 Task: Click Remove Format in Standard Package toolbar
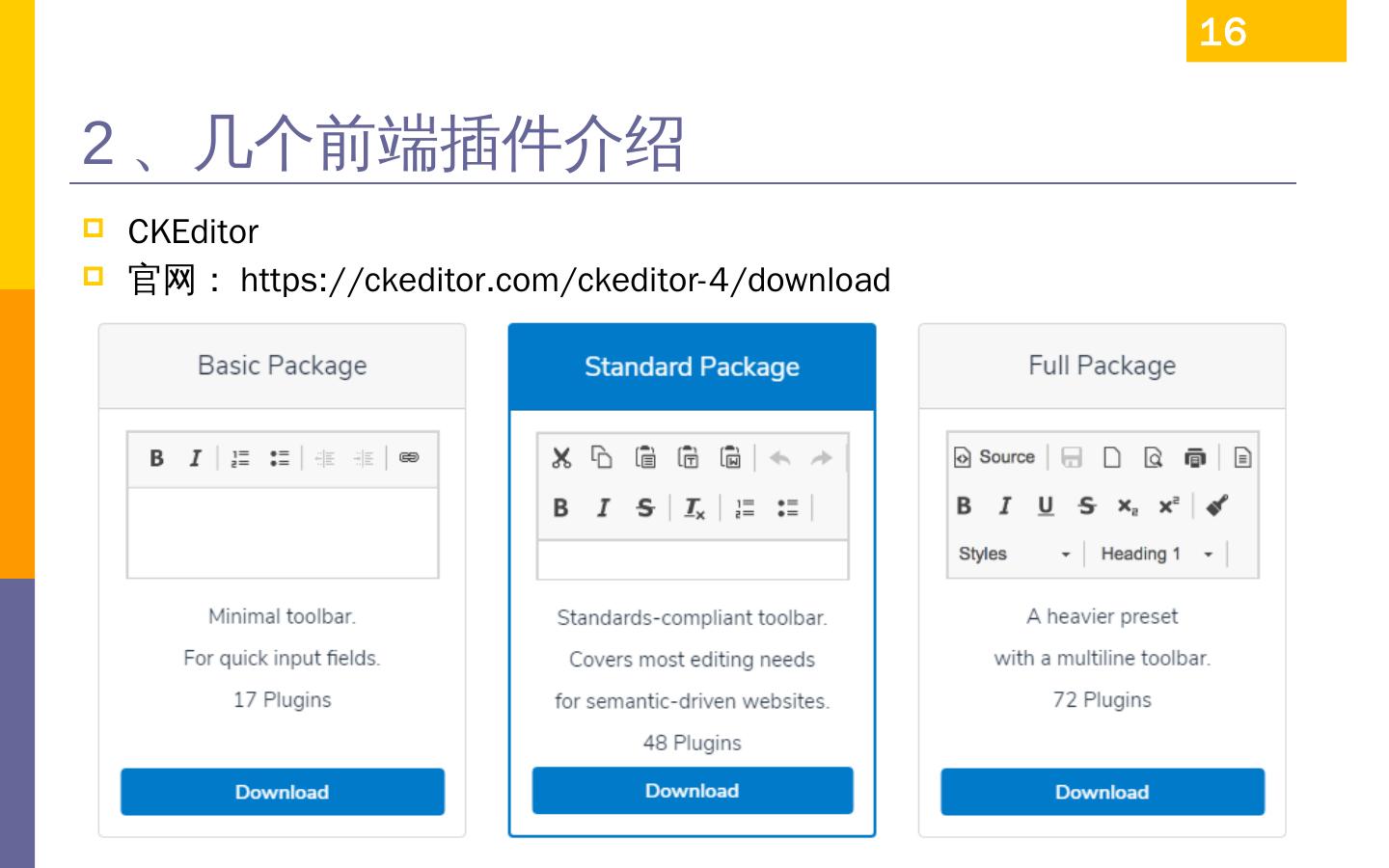(x=694, y=508)
